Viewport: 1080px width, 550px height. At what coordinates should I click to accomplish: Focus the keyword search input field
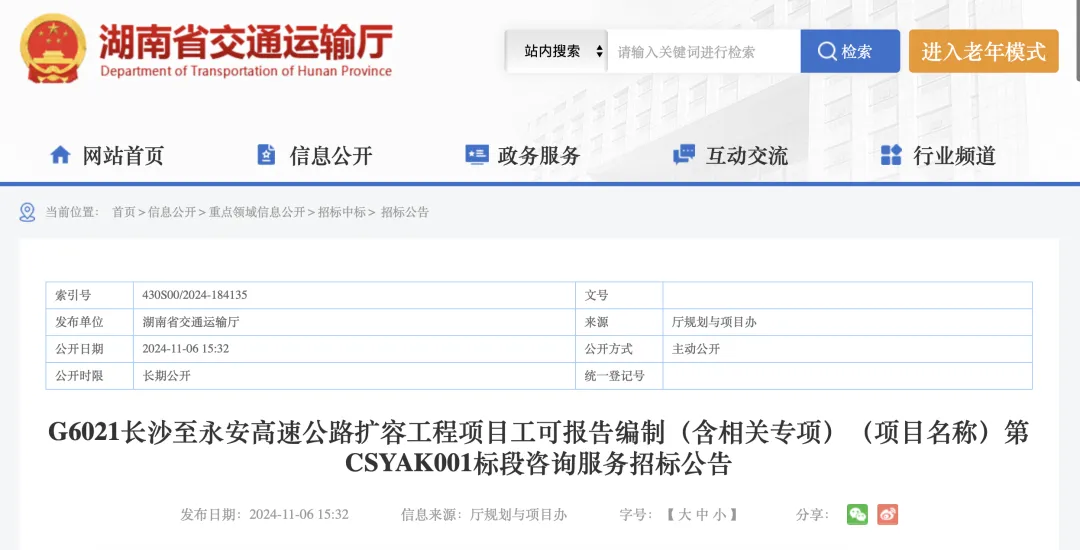point(704,51)
